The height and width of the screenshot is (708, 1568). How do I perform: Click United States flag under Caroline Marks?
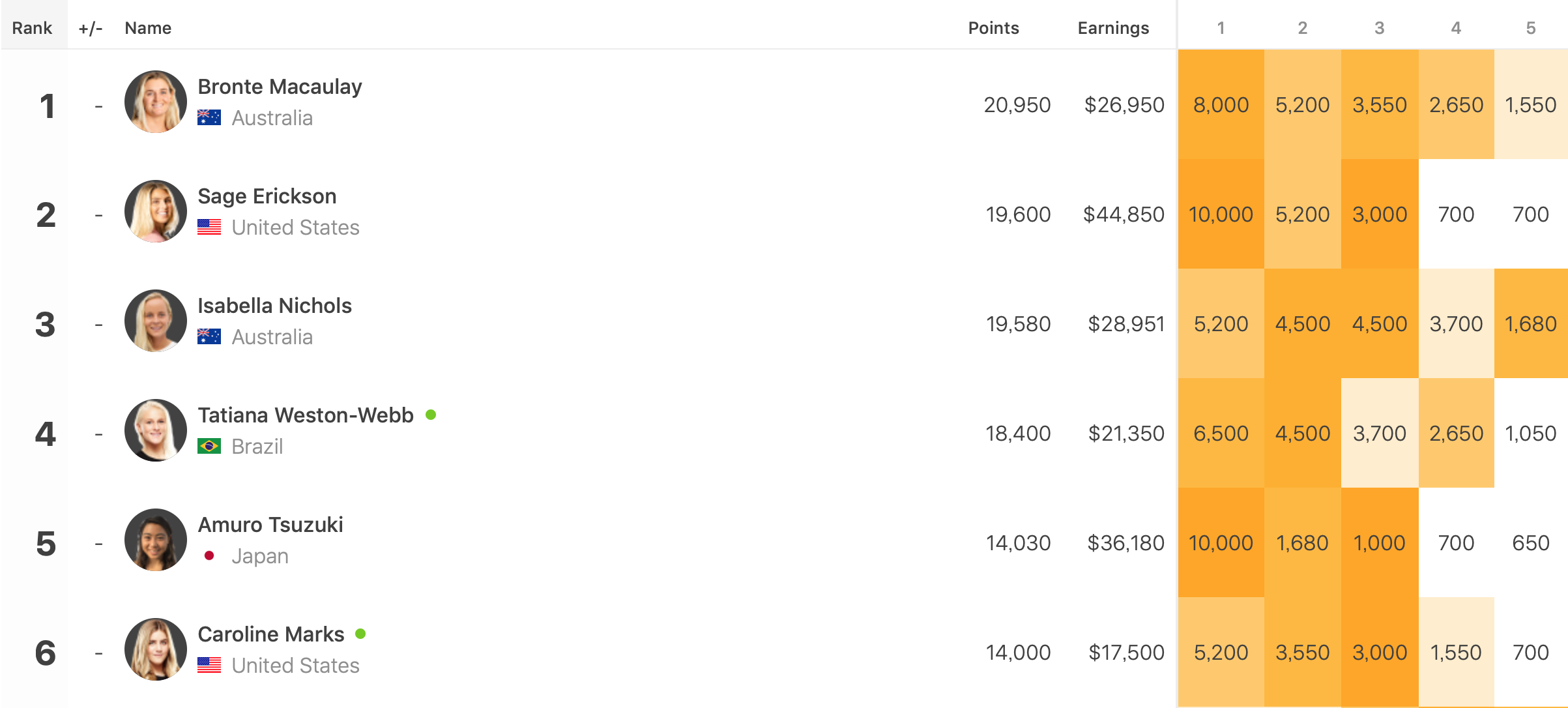(209, 665)
